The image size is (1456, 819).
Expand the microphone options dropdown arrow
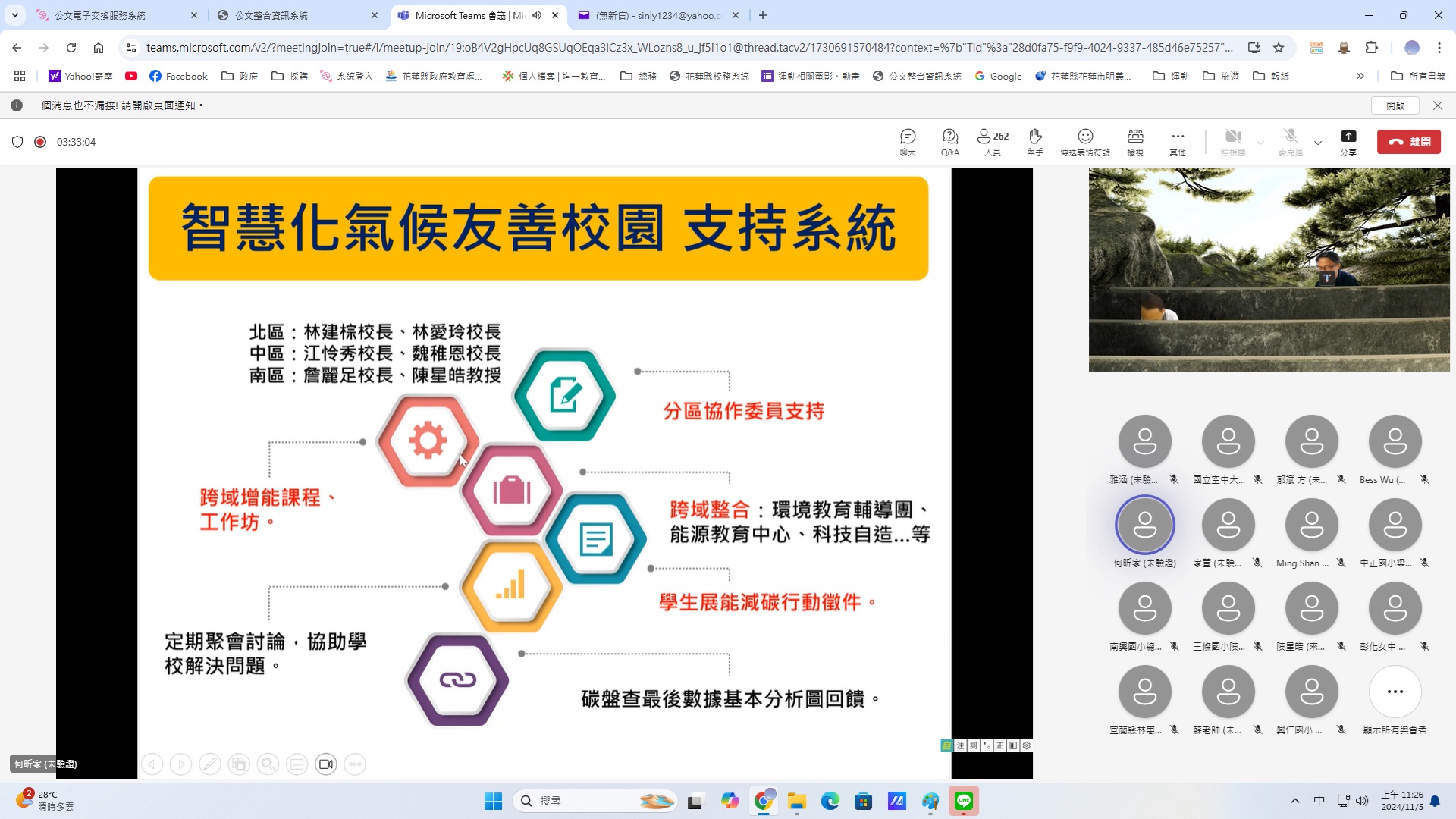point(1318,143)
